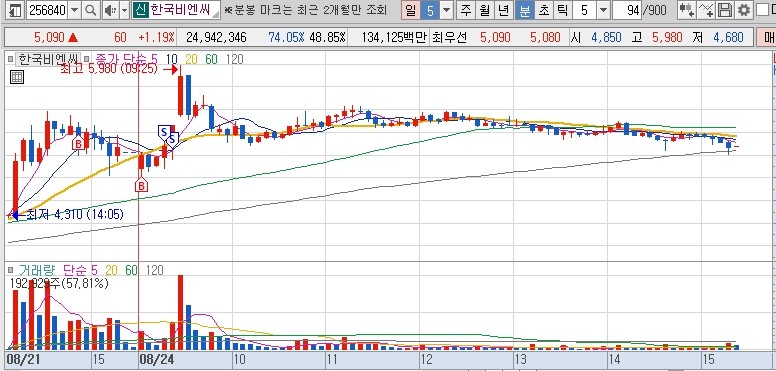The image size is (776, 371).
Task: Expand the minute interval 5 dropdown
Action: (x=603, y=10)
